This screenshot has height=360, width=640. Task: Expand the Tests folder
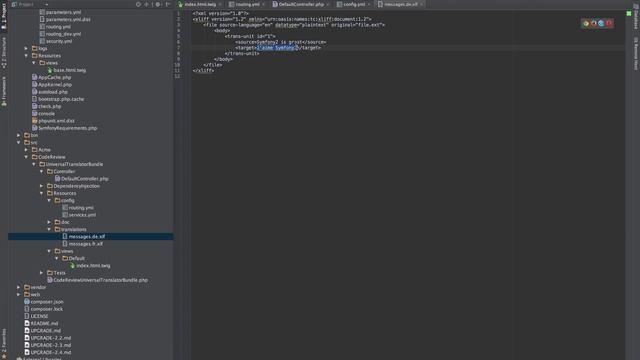coord(42,273)
